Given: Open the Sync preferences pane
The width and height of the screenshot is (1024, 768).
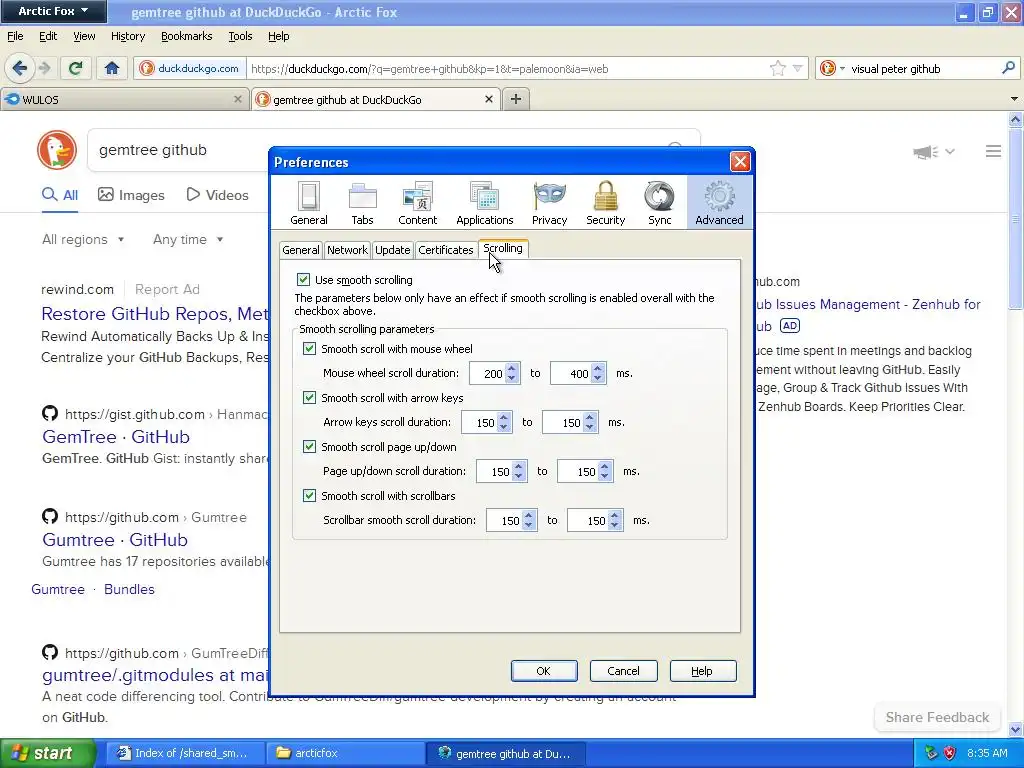Looking at the screenshot, I should tap(660, 203).
